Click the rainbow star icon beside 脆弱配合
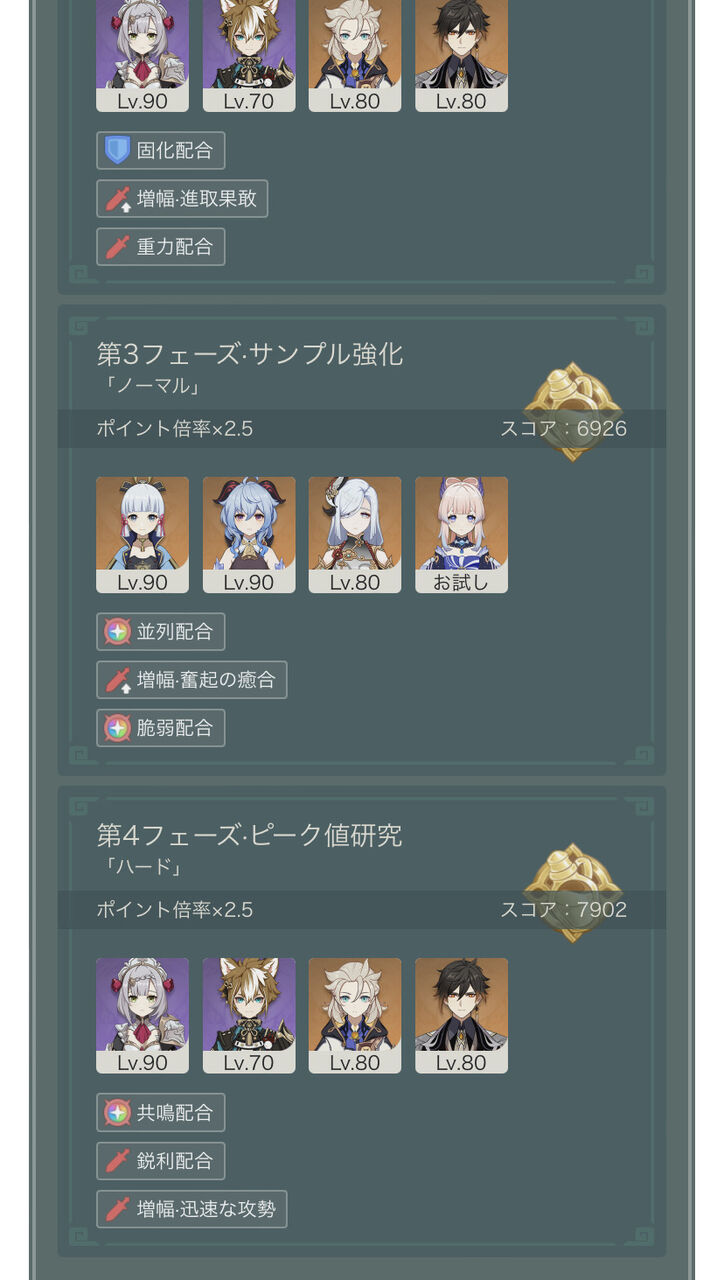Image resolution: width=724 pixels, height=1280 pixels. tap(118, 728)
